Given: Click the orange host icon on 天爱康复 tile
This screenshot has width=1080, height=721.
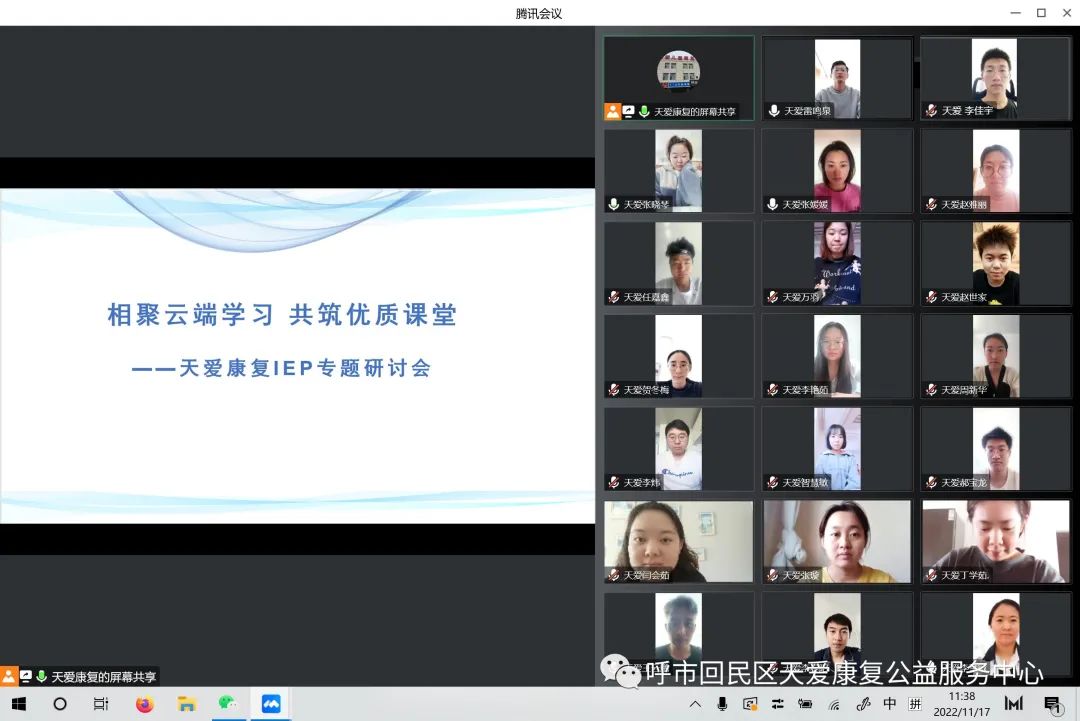Looking at the screenshot, I should point(612,111).
